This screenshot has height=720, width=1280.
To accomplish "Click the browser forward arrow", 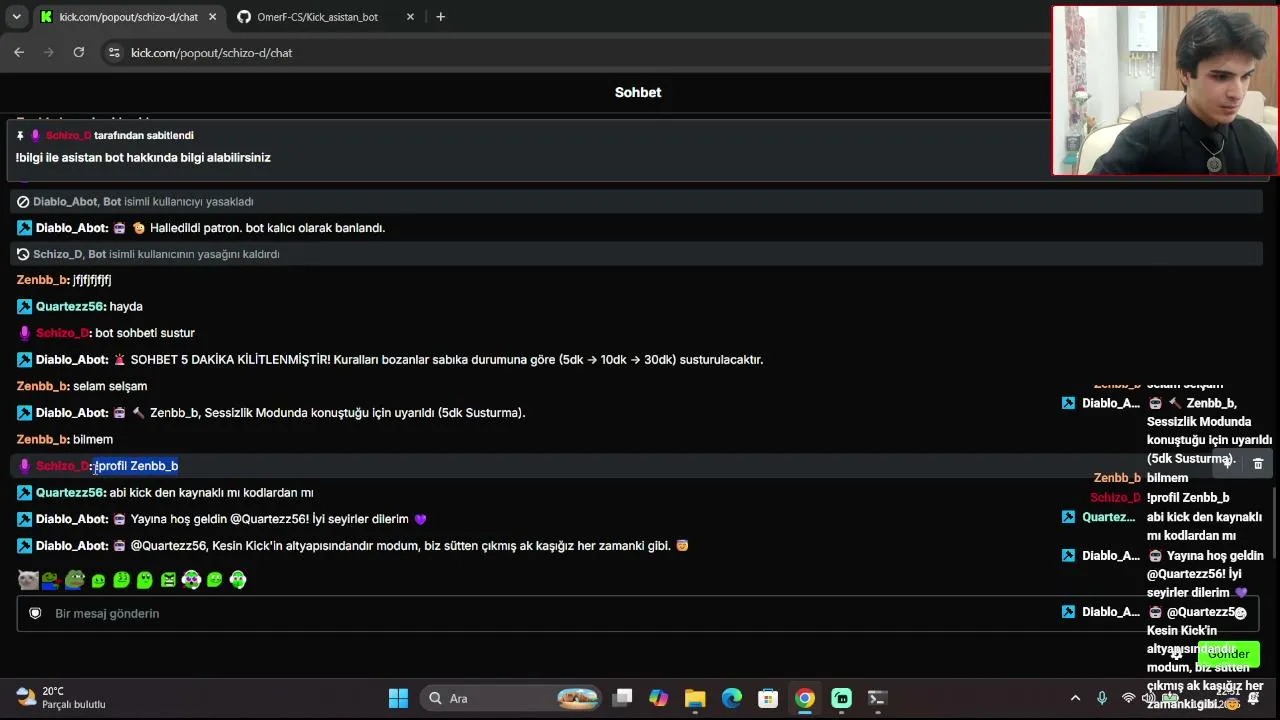I will [49, 52].
